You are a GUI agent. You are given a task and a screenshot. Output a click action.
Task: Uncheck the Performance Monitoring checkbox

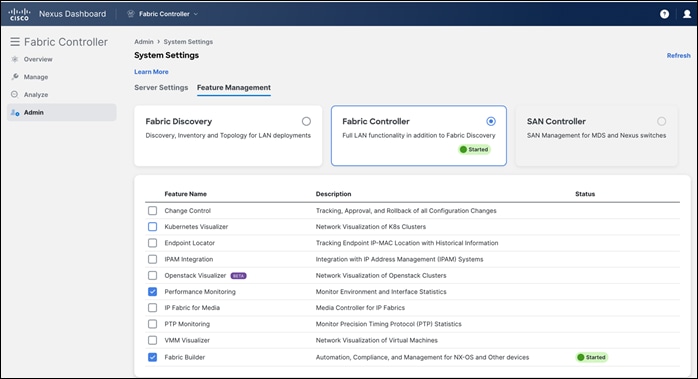coord(152,292)
